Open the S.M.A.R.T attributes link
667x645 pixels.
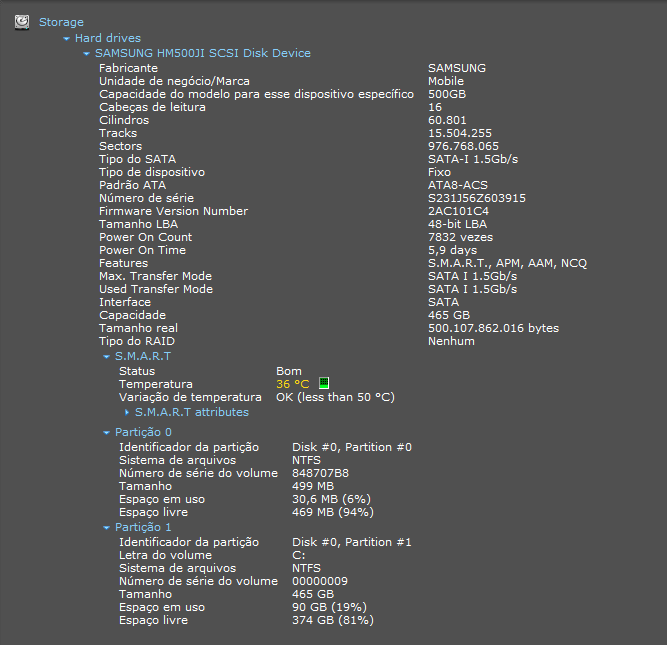192,412
